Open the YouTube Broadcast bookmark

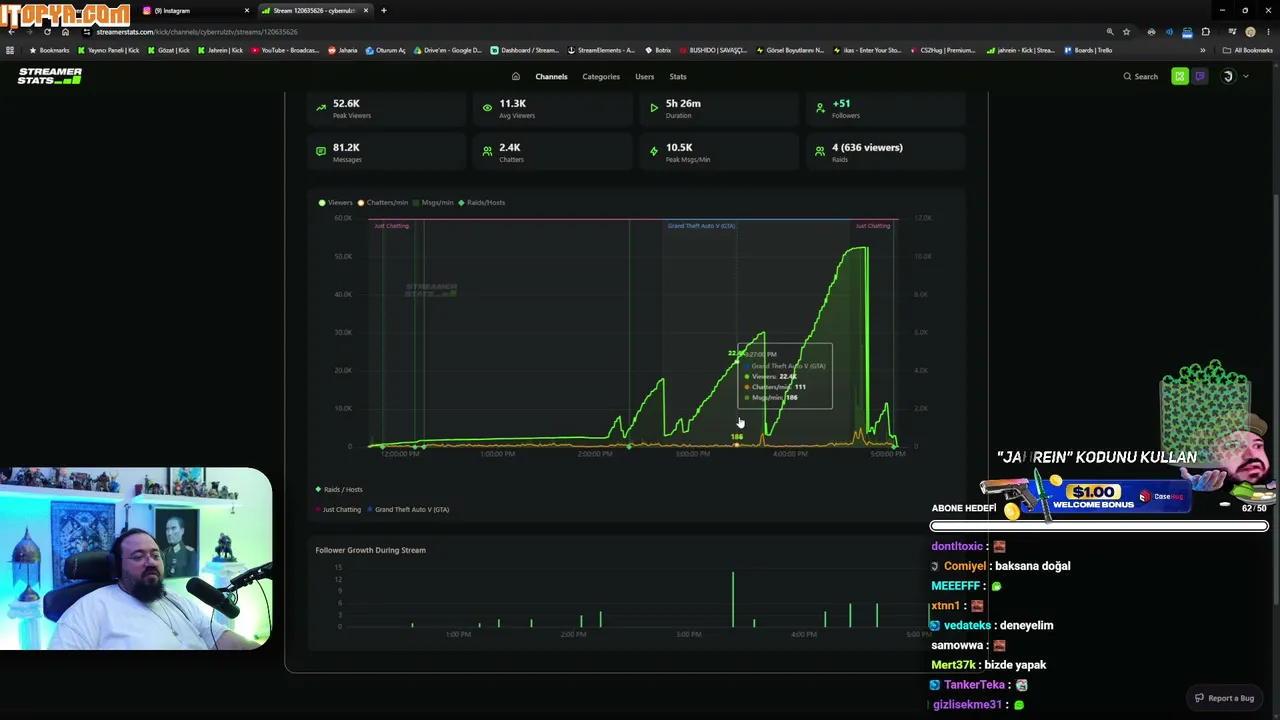(x=285, y=50)
